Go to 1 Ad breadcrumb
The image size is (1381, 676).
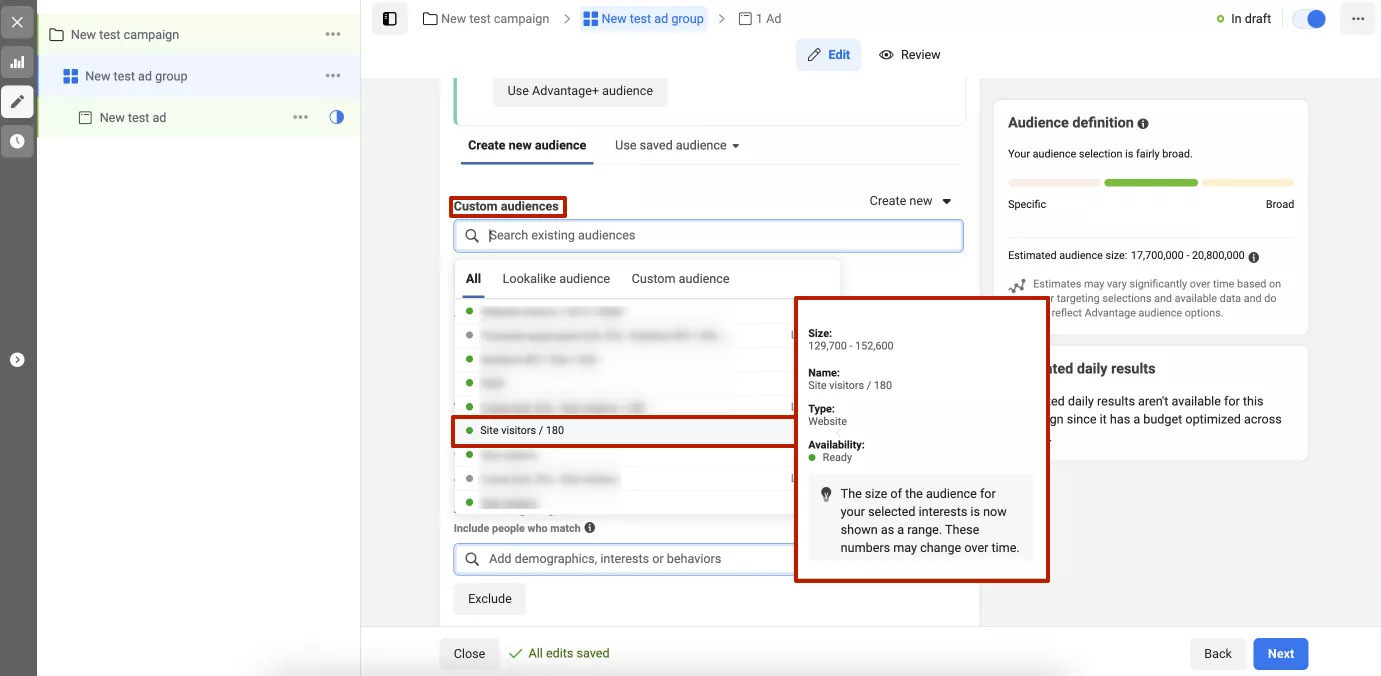pyautogui.click(x=760, y=19)
